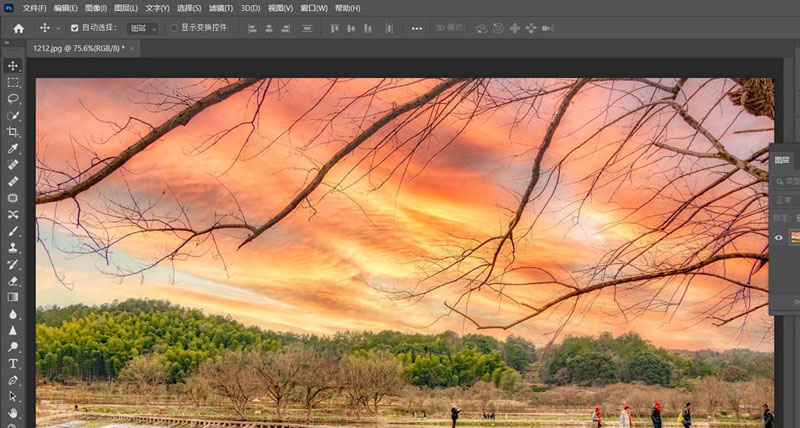
Task: Pick the Eyedropper tool
Action: (x=13, y=148)
